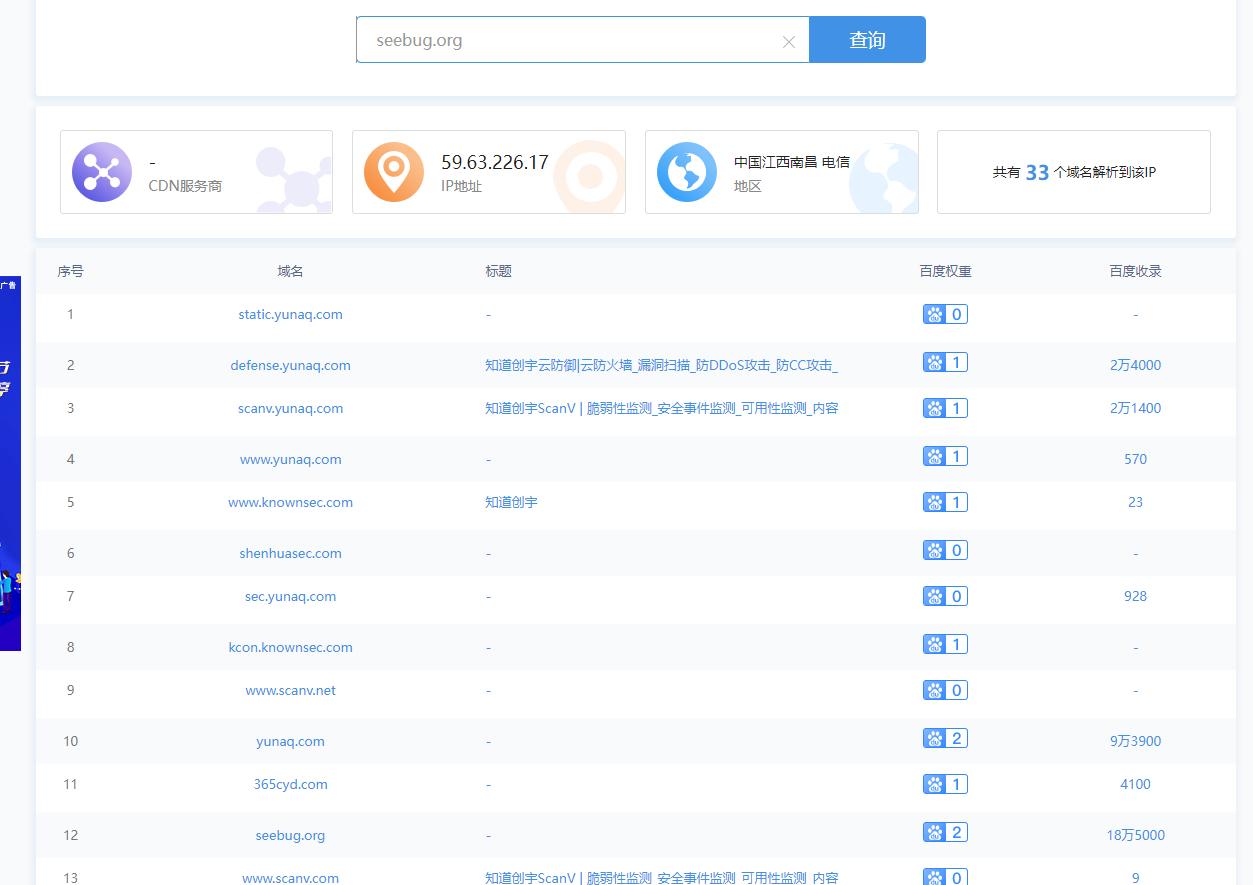Click the 百度收录 column header

(x=1135, y=271)
